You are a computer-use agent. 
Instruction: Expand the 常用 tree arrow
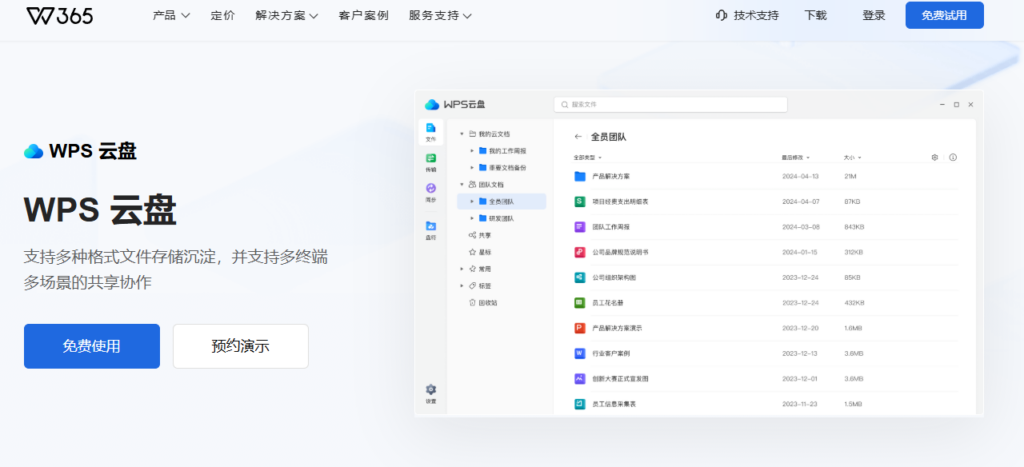pos(462,269)
